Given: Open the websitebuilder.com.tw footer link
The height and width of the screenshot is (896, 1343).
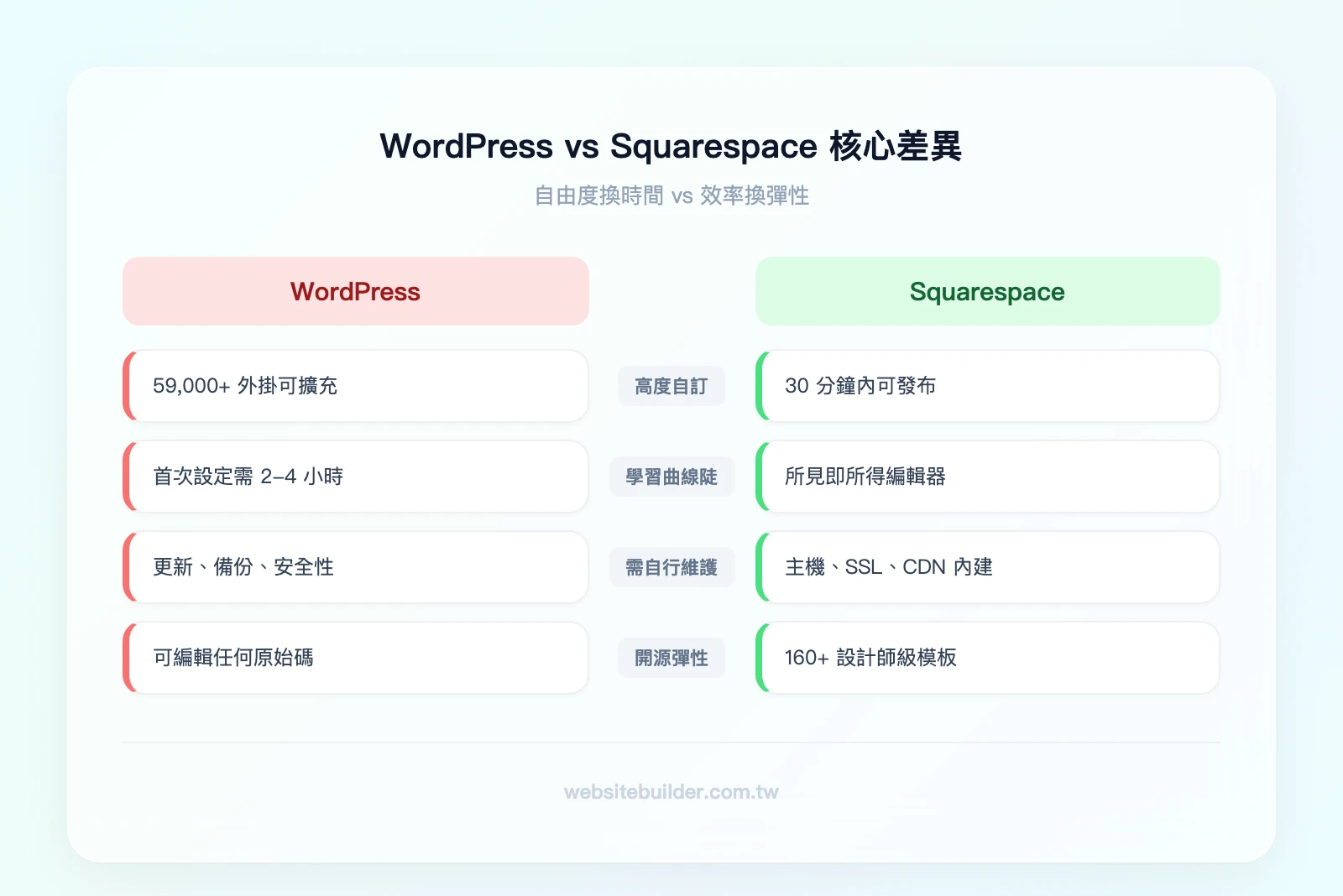Looking at the screenshot, I should point(671,792).
